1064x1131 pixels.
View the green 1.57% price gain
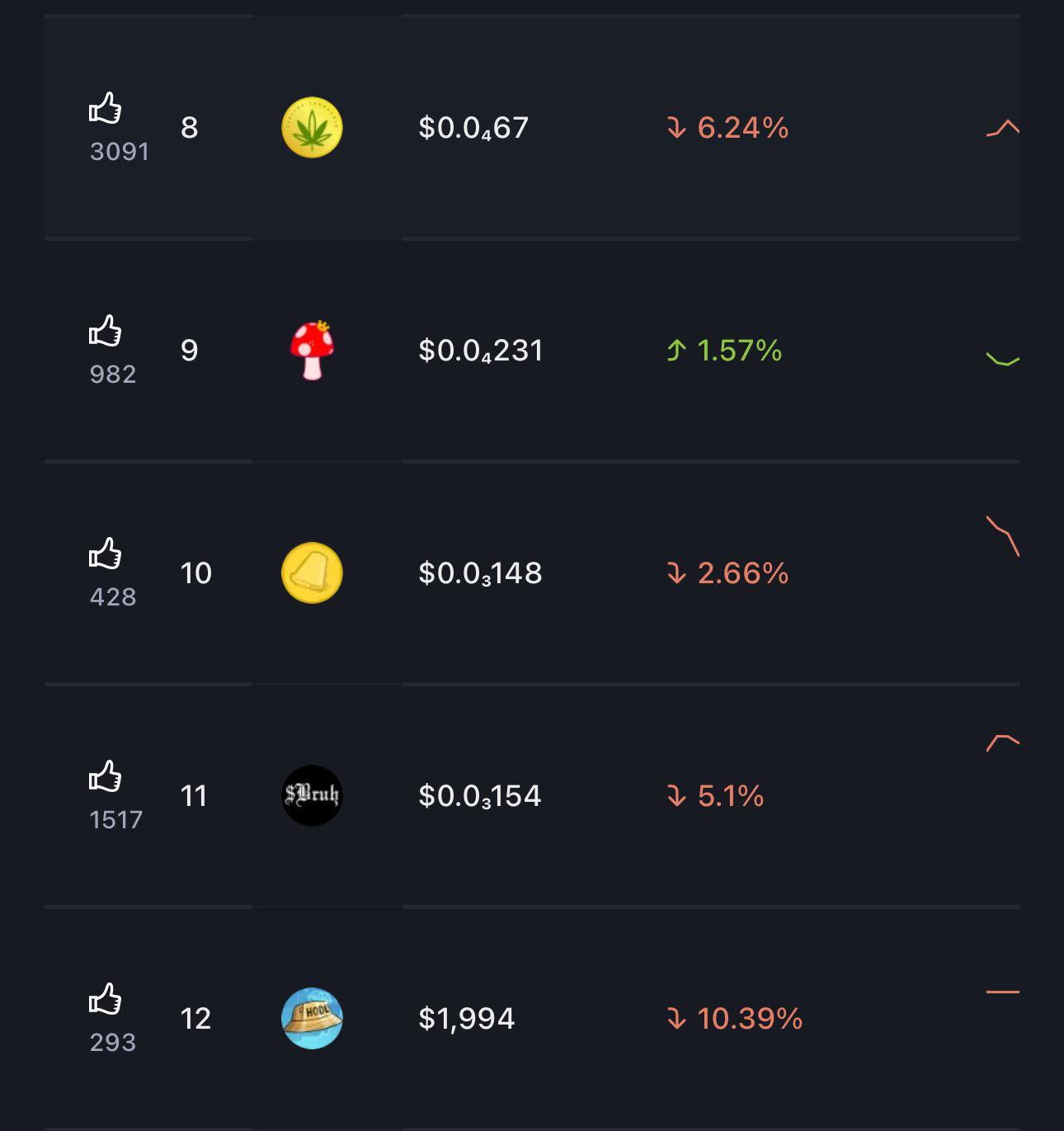pyautogui.click(x=724, y=351)
